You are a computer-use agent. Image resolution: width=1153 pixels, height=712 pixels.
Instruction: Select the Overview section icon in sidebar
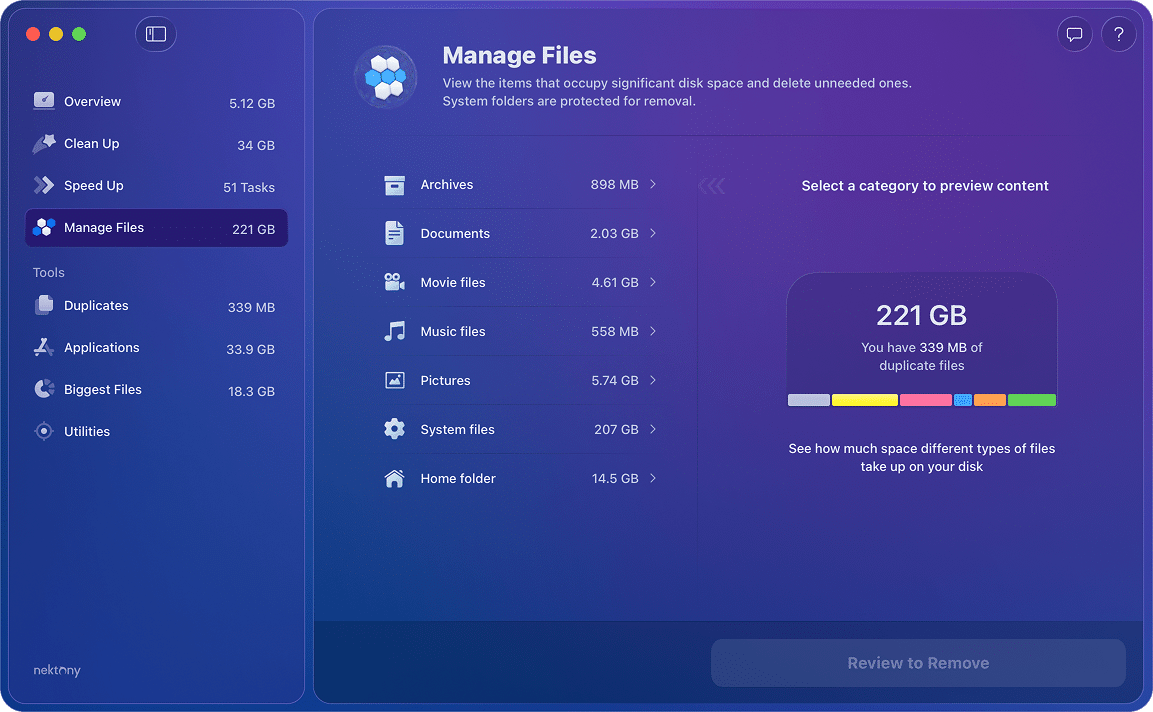pos(44,101)
